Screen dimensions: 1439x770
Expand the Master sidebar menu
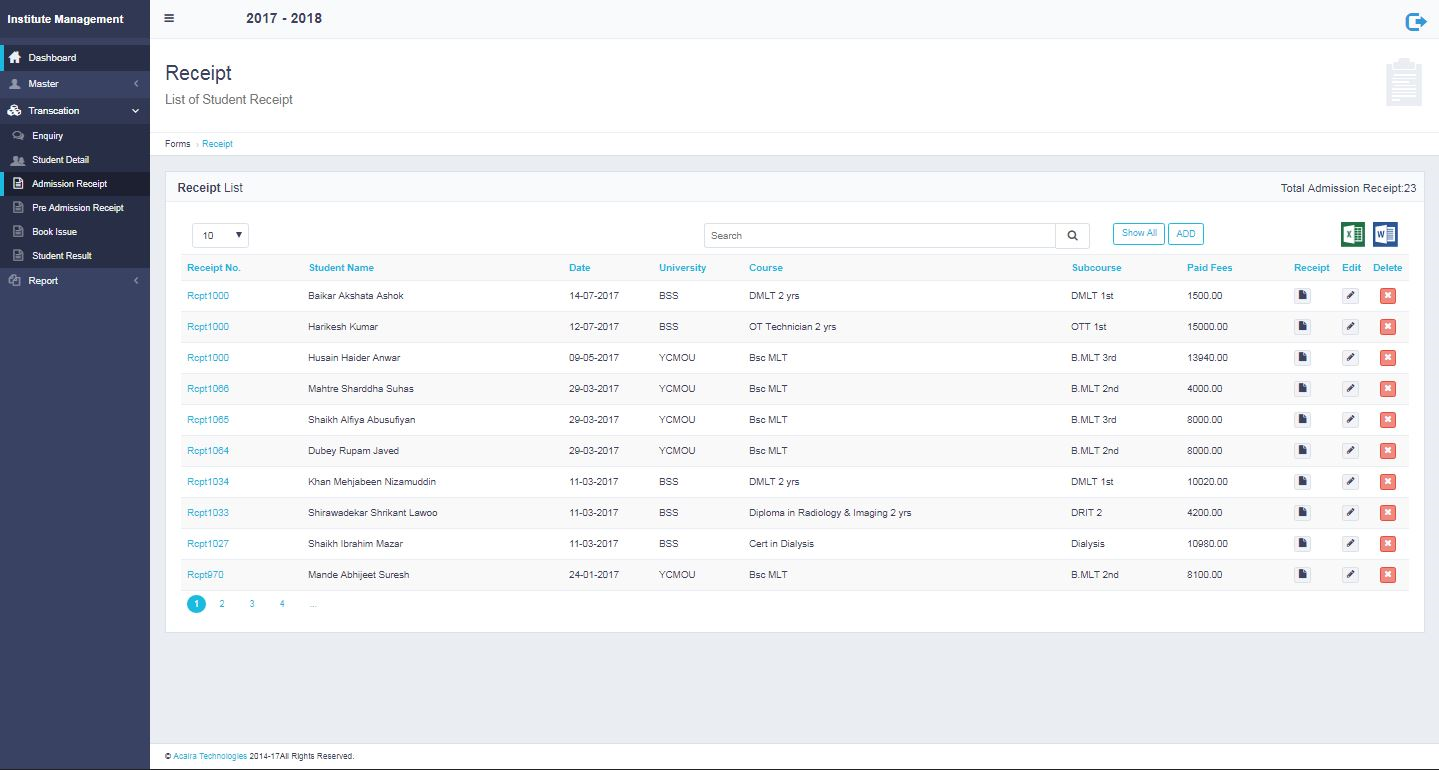[x=74, y=84]
